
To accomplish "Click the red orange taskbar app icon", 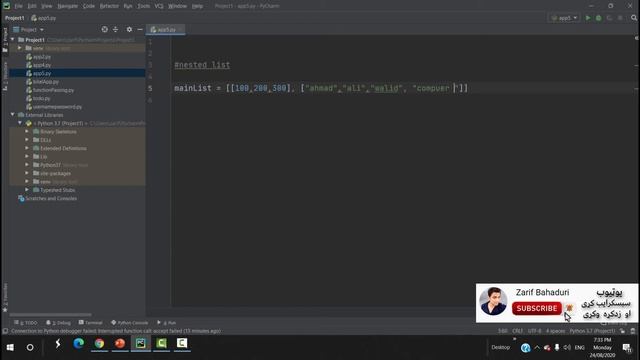I will (120, 344).
